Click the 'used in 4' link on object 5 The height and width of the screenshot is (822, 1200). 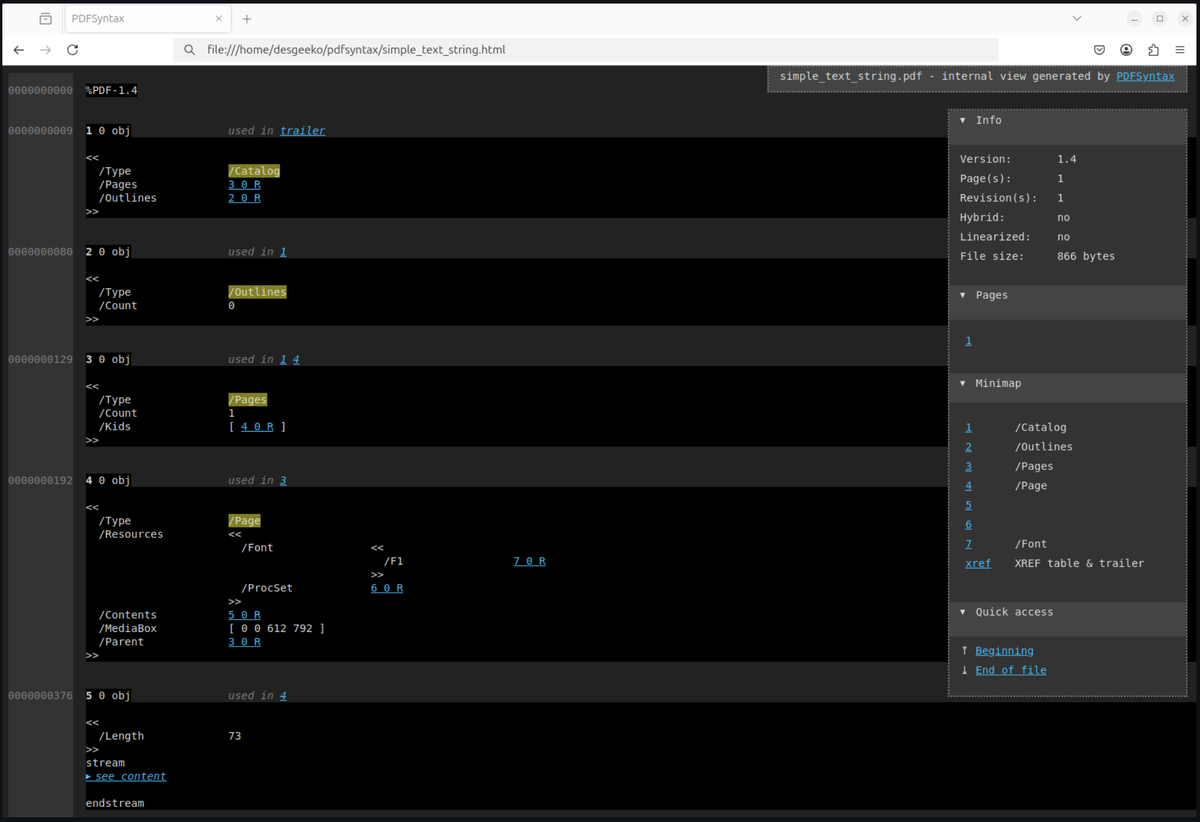pos(283,695)
